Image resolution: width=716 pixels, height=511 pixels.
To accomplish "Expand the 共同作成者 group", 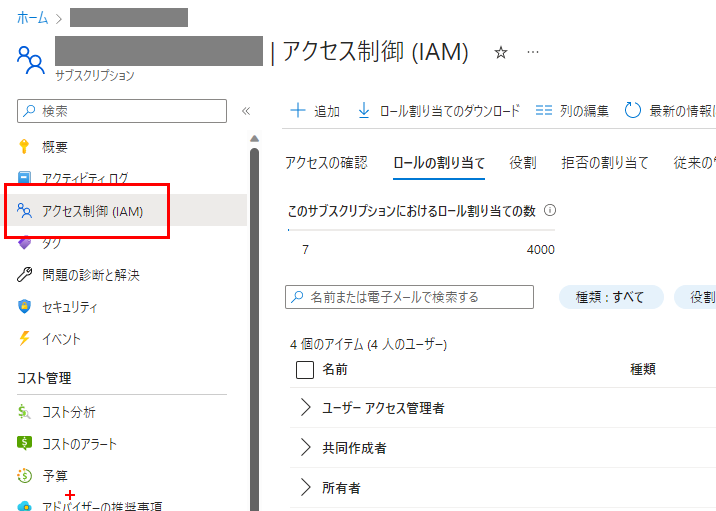I will tap(305, 448).
